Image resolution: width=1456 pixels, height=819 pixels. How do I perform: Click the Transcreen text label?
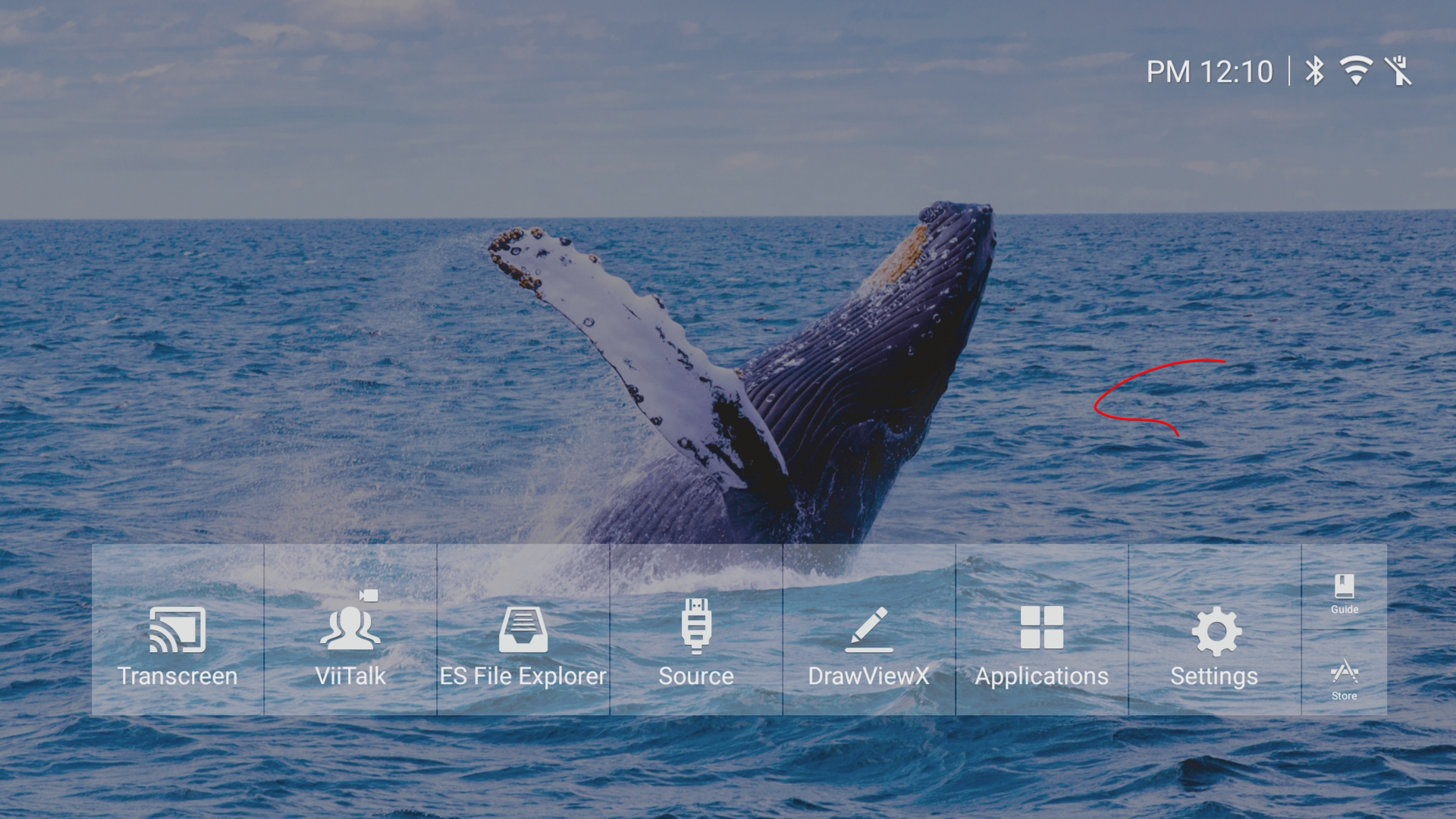[177, 676]
